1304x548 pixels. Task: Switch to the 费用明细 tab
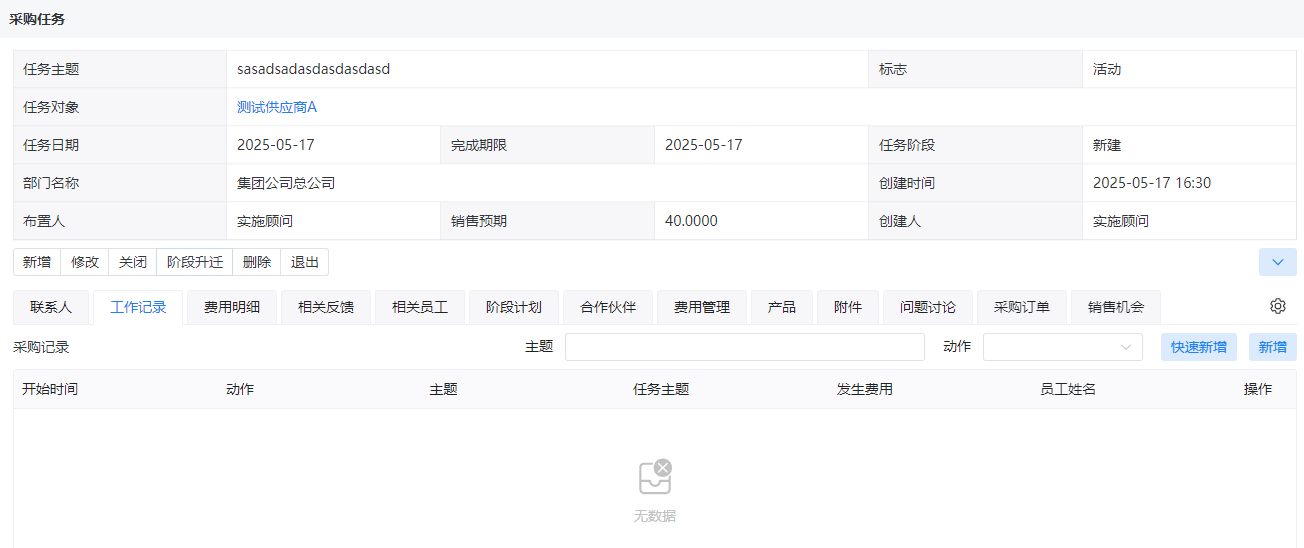click(x=232, y=307)
